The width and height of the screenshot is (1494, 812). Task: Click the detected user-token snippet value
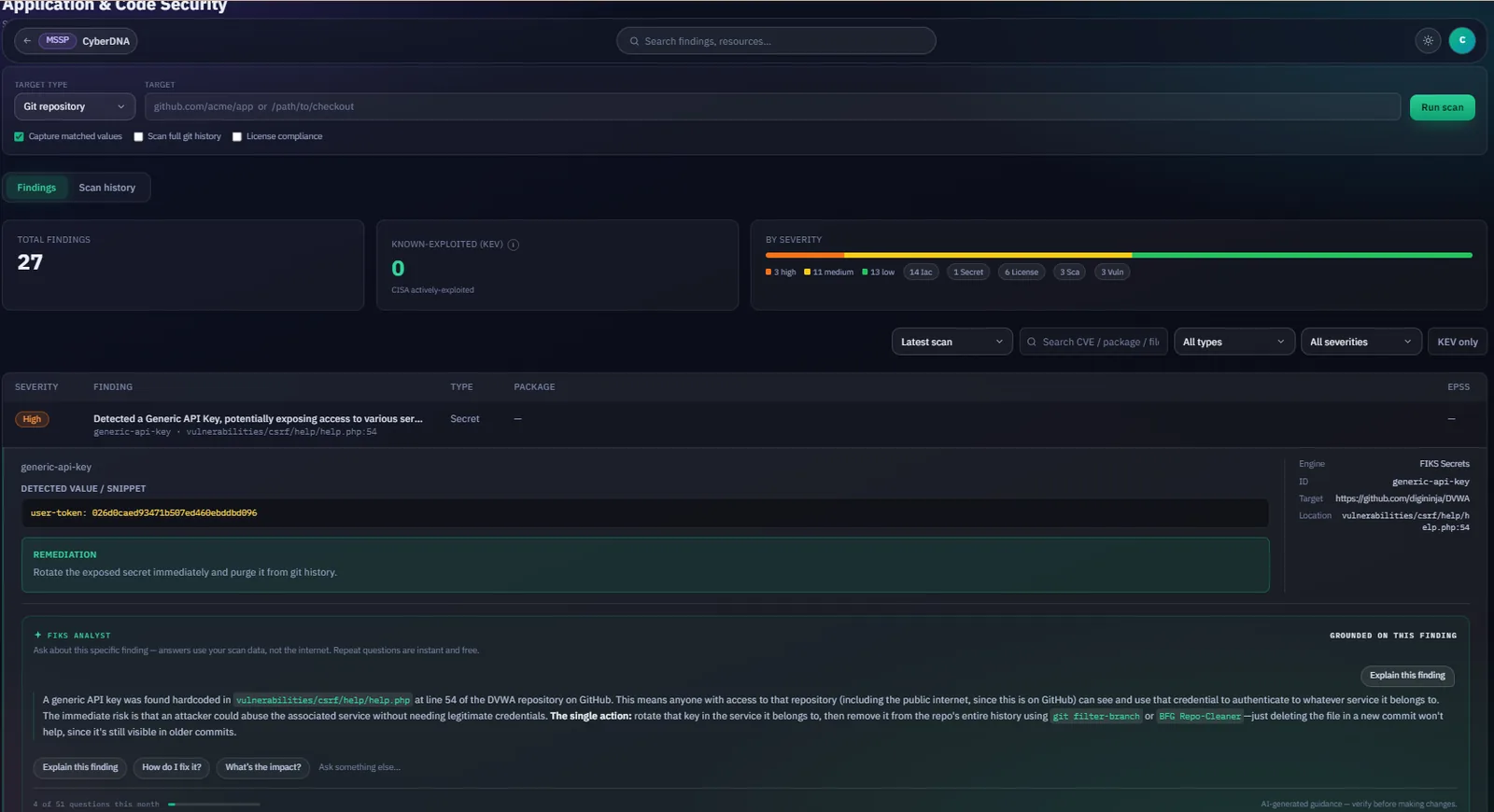[144, 512]
